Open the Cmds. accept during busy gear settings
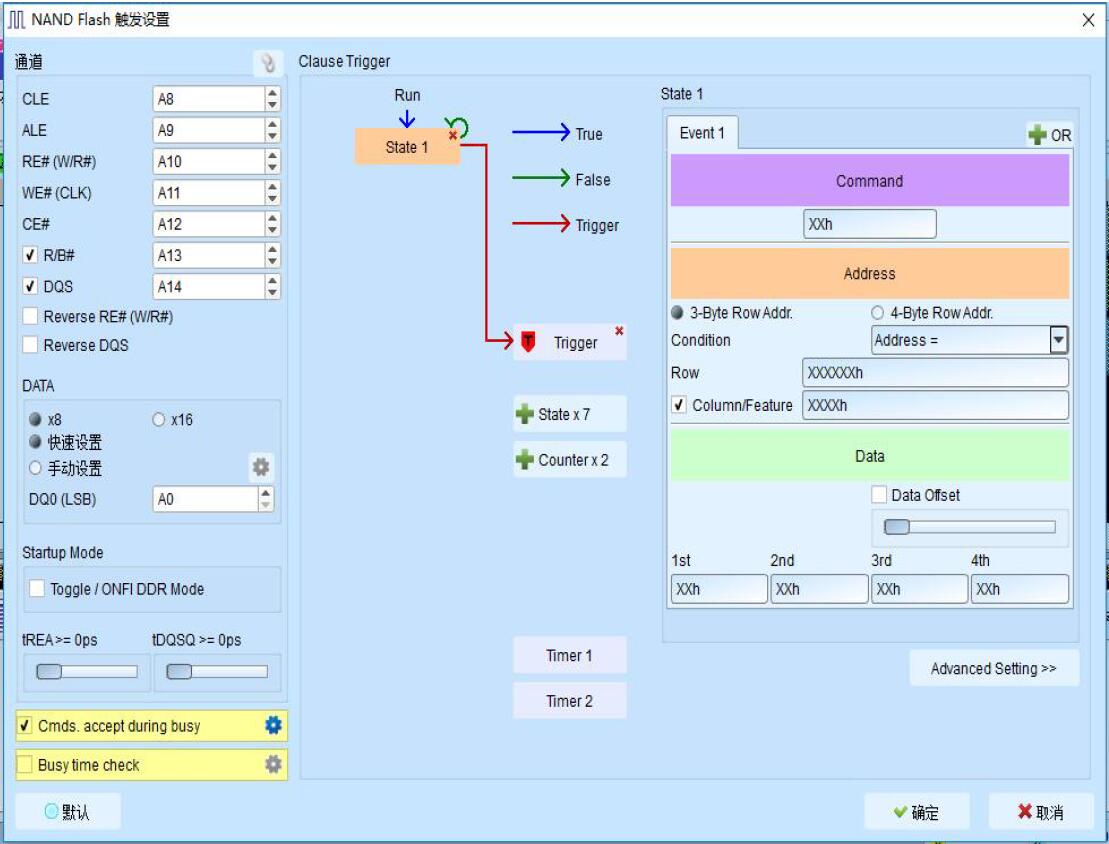The width and height of the screenshot is (1109, 844). [273, 726]
